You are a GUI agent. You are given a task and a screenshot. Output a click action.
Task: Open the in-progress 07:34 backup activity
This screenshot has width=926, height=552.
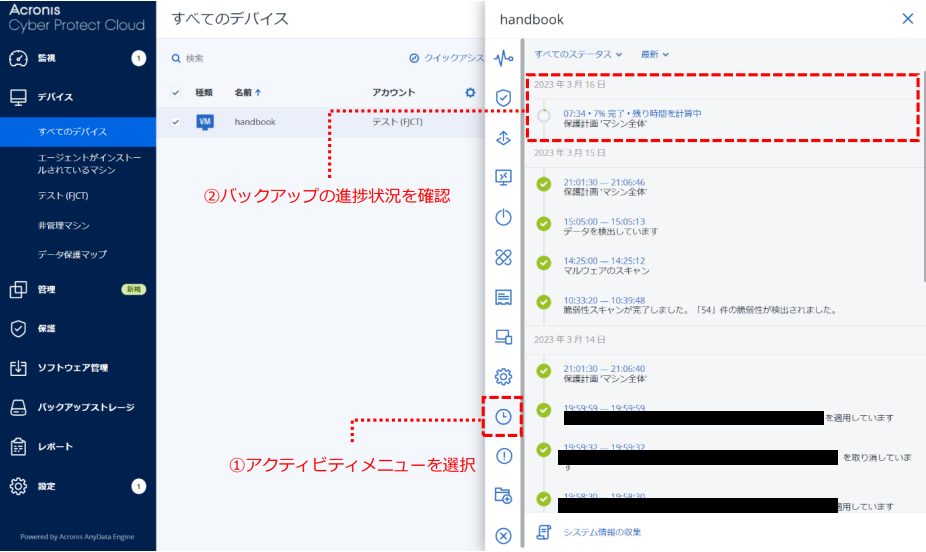point(632,114)
